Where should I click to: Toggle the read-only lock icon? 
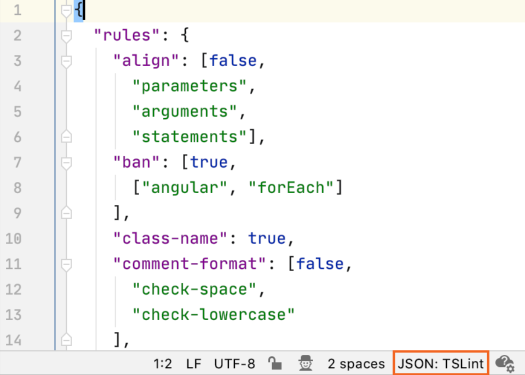(275, 363)
